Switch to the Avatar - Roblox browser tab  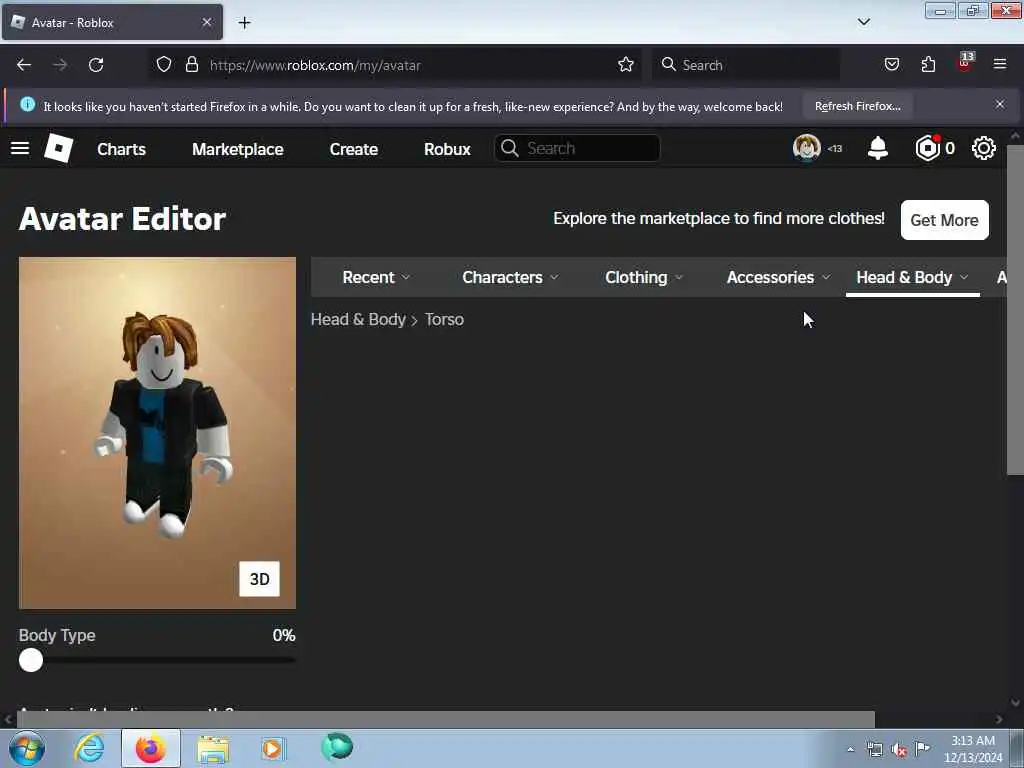pos(112,22)
